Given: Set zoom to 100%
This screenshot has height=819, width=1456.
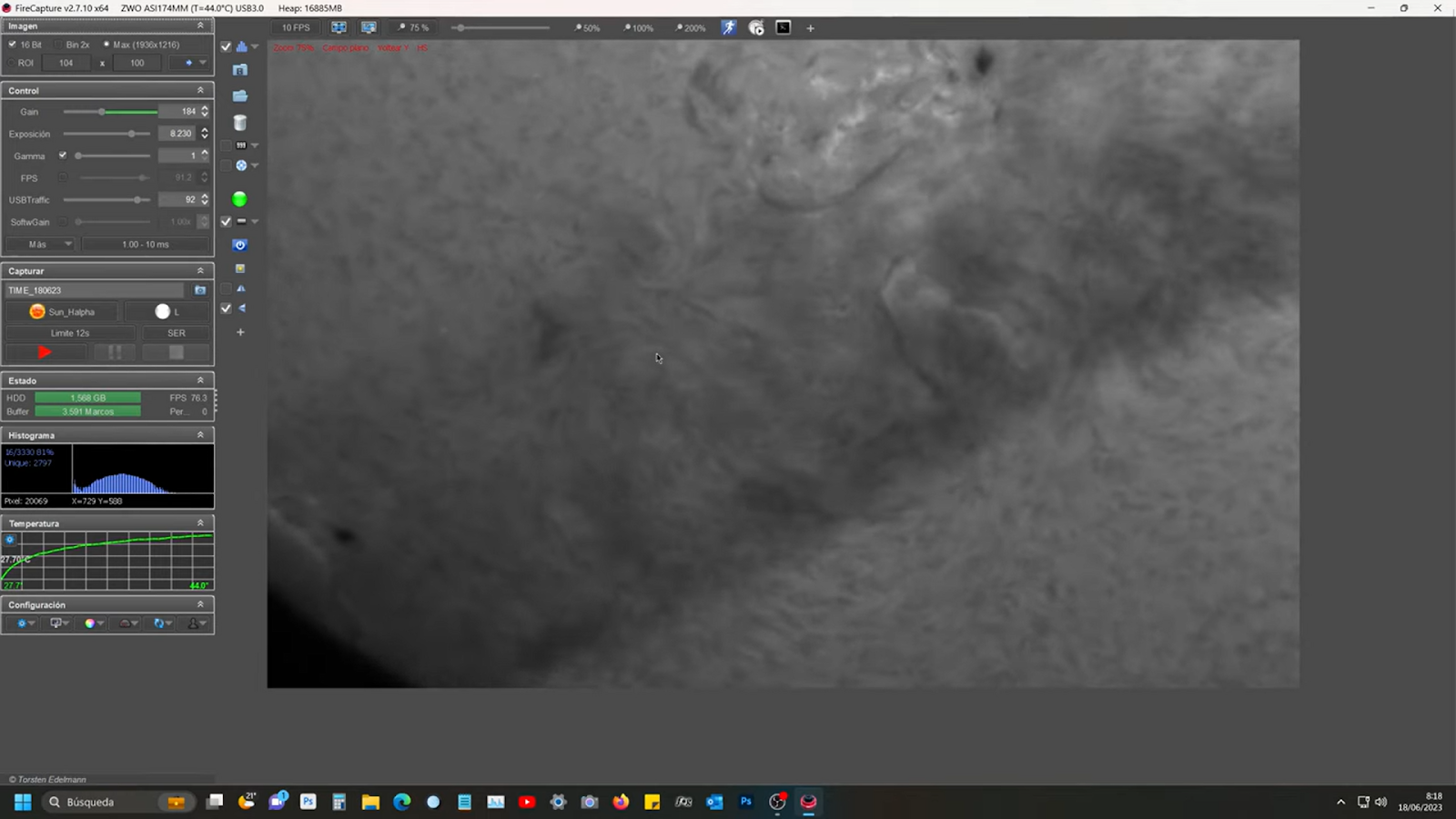Looking at the screenshot, I should [639, 28].
